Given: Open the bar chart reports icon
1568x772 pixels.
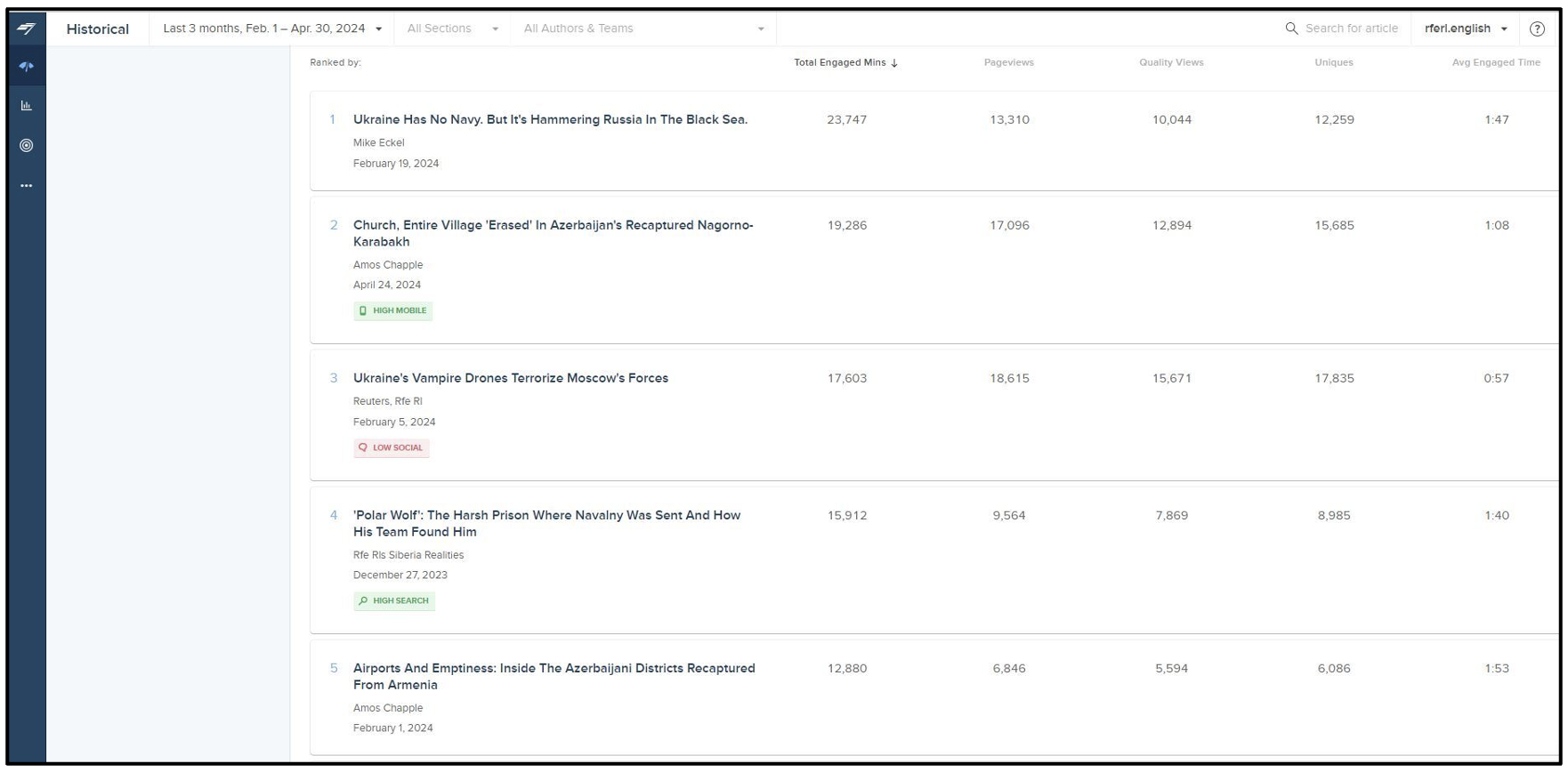Looking at the screenshot, I should (27, 106).
